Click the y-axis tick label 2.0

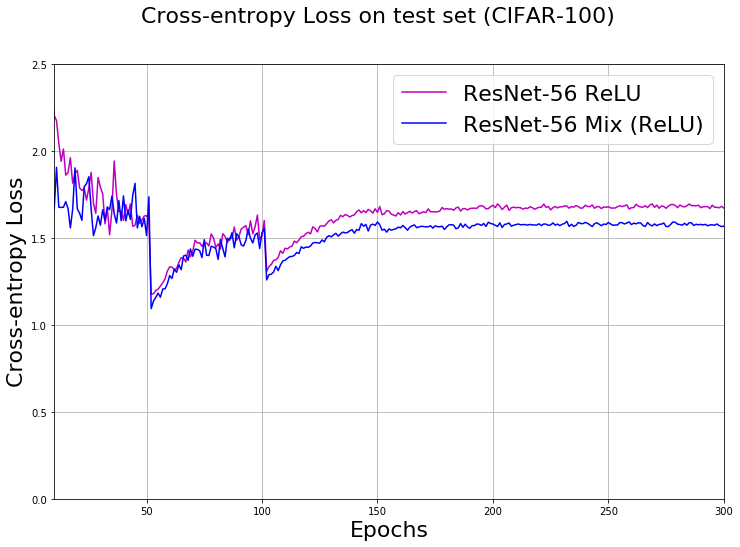tap(39, 152)
